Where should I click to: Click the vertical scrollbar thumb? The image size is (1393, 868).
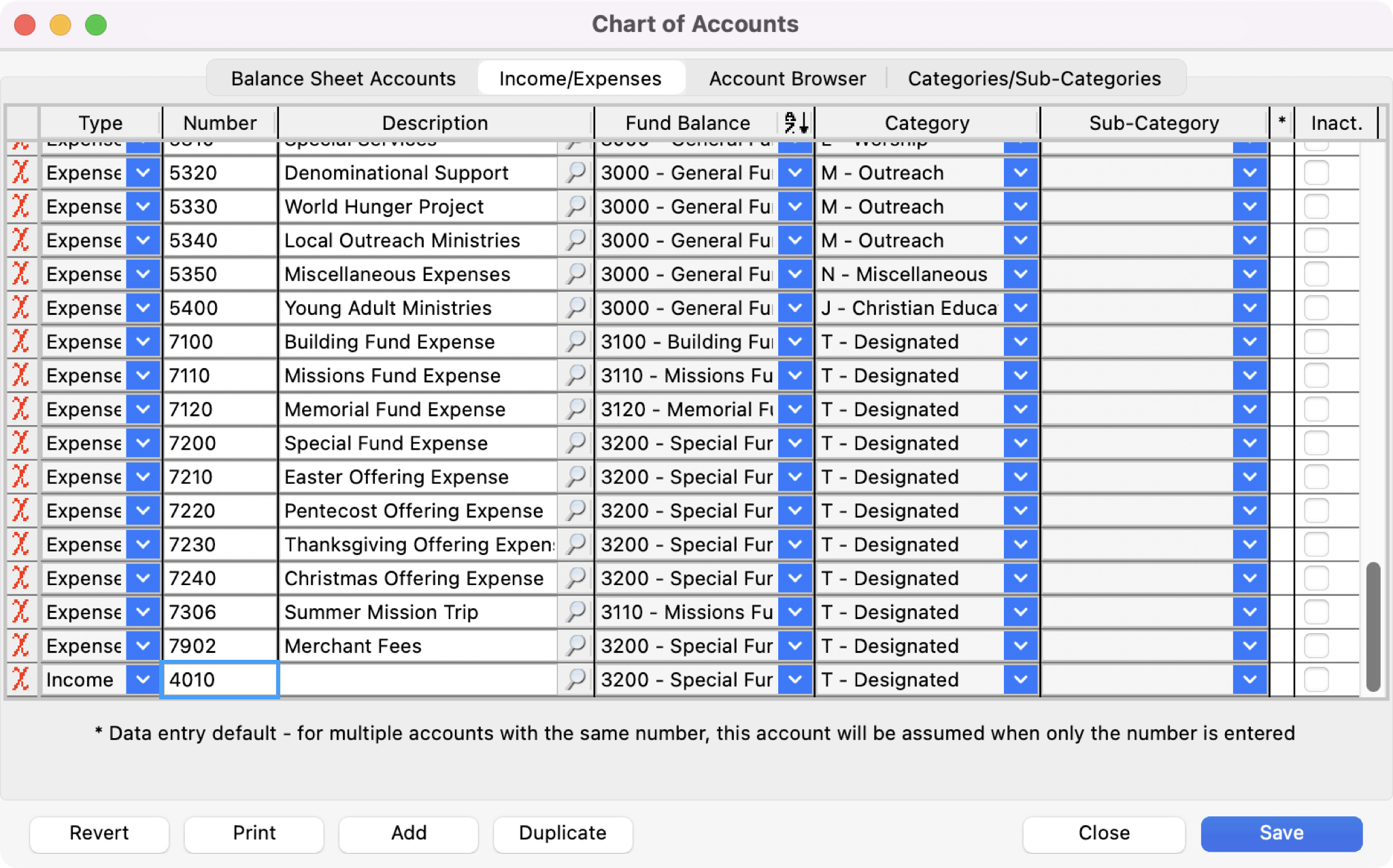(1373, 626)
